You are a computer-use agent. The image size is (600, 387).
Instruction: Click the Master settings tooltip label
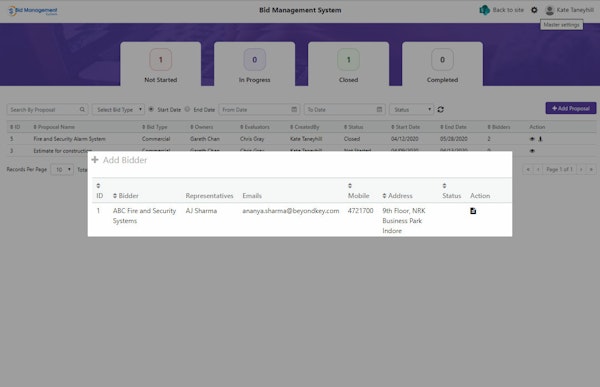point(561,25)
